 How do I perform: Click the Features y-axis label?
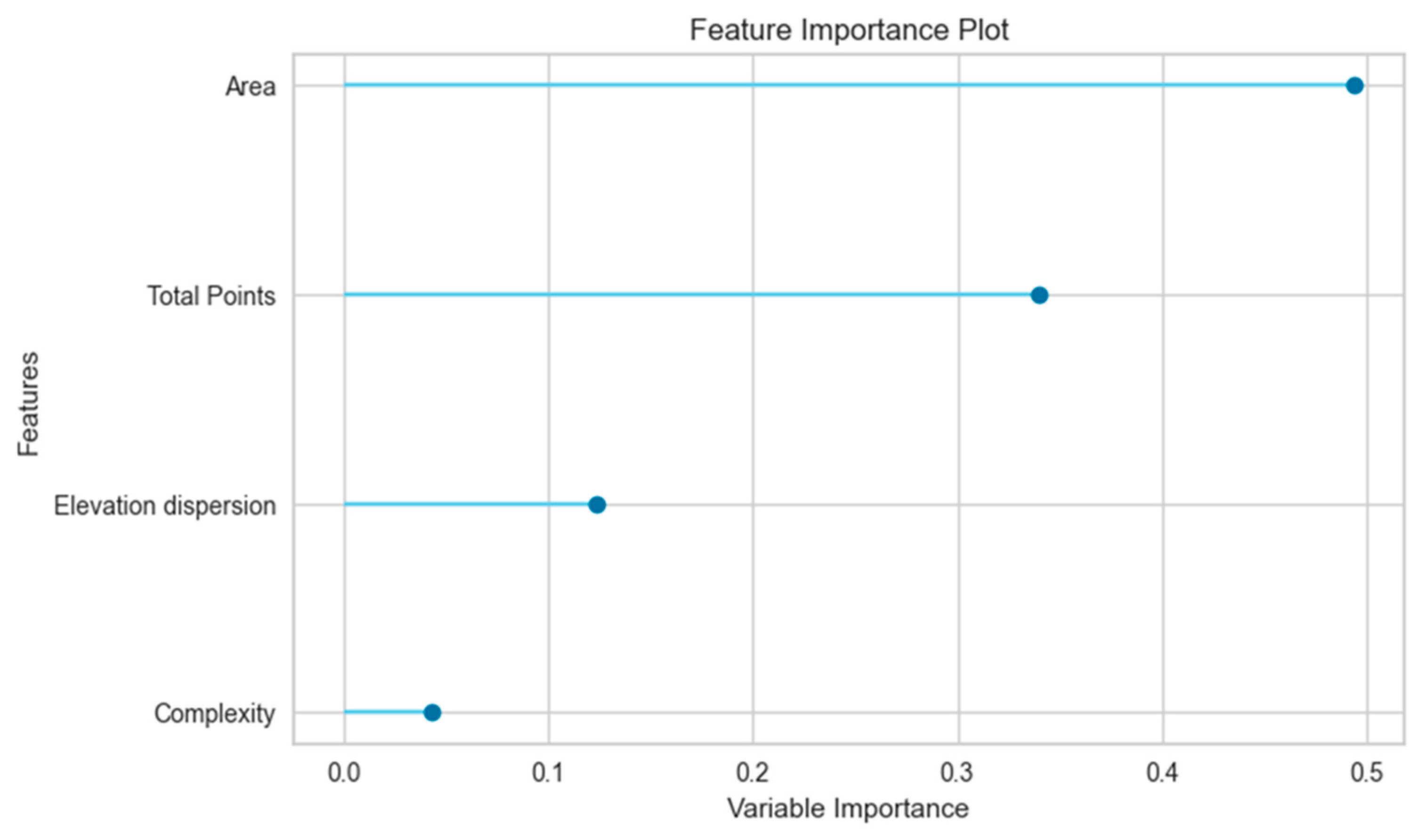(28, 404)
